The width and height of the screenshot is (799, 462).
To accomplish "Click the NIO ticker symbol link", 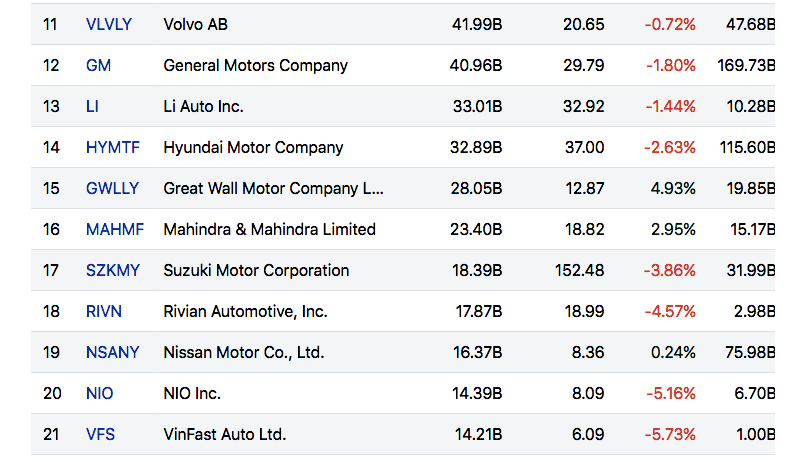I will [100, 393].
